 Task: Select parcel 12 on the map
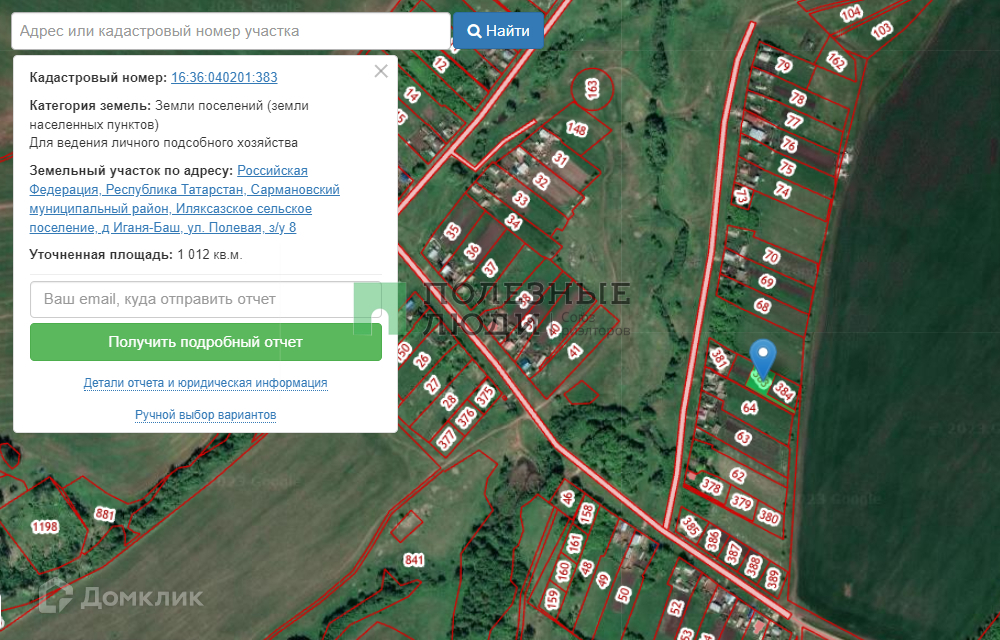point(440,64)
